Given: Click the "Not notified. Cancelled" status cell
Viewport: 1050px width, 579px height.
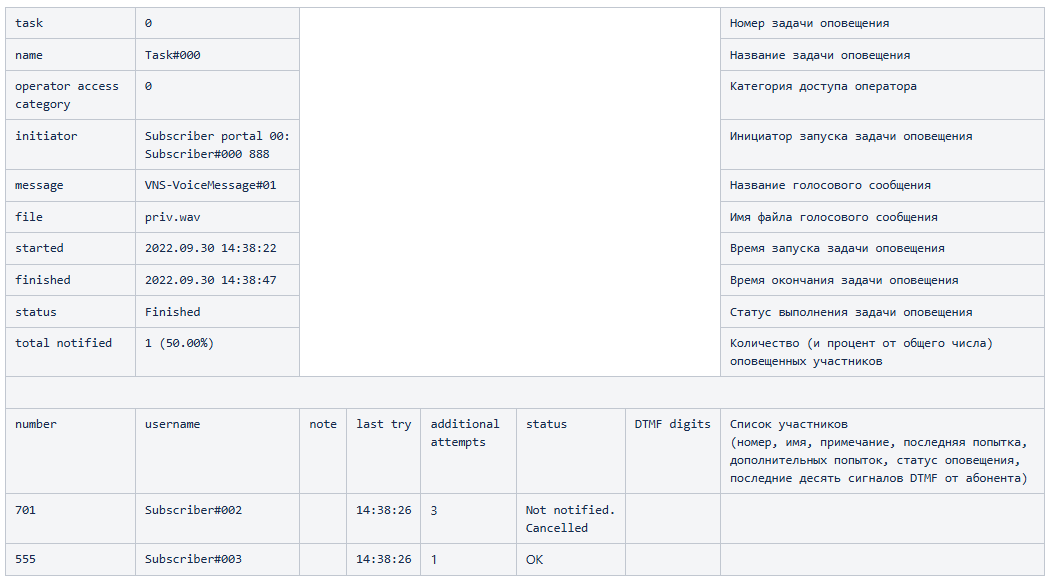Looking at the screenshot, I should coord(570,518).
